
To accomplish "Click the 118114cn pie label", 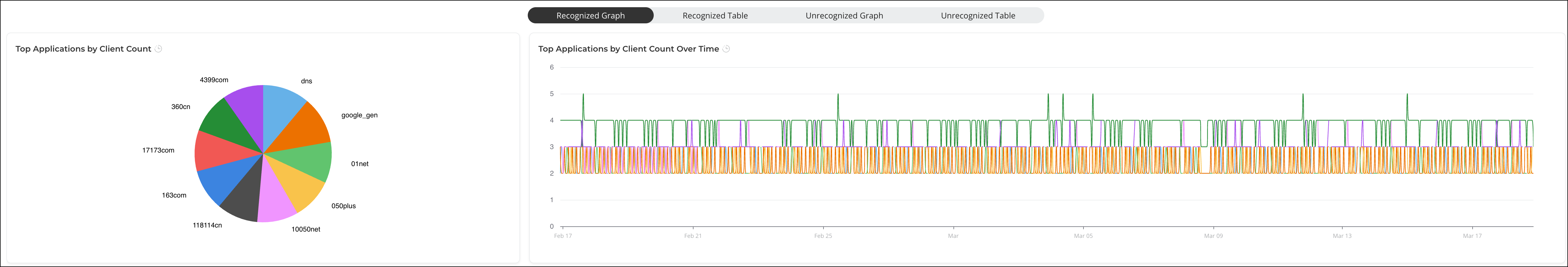I will (207, 225).
